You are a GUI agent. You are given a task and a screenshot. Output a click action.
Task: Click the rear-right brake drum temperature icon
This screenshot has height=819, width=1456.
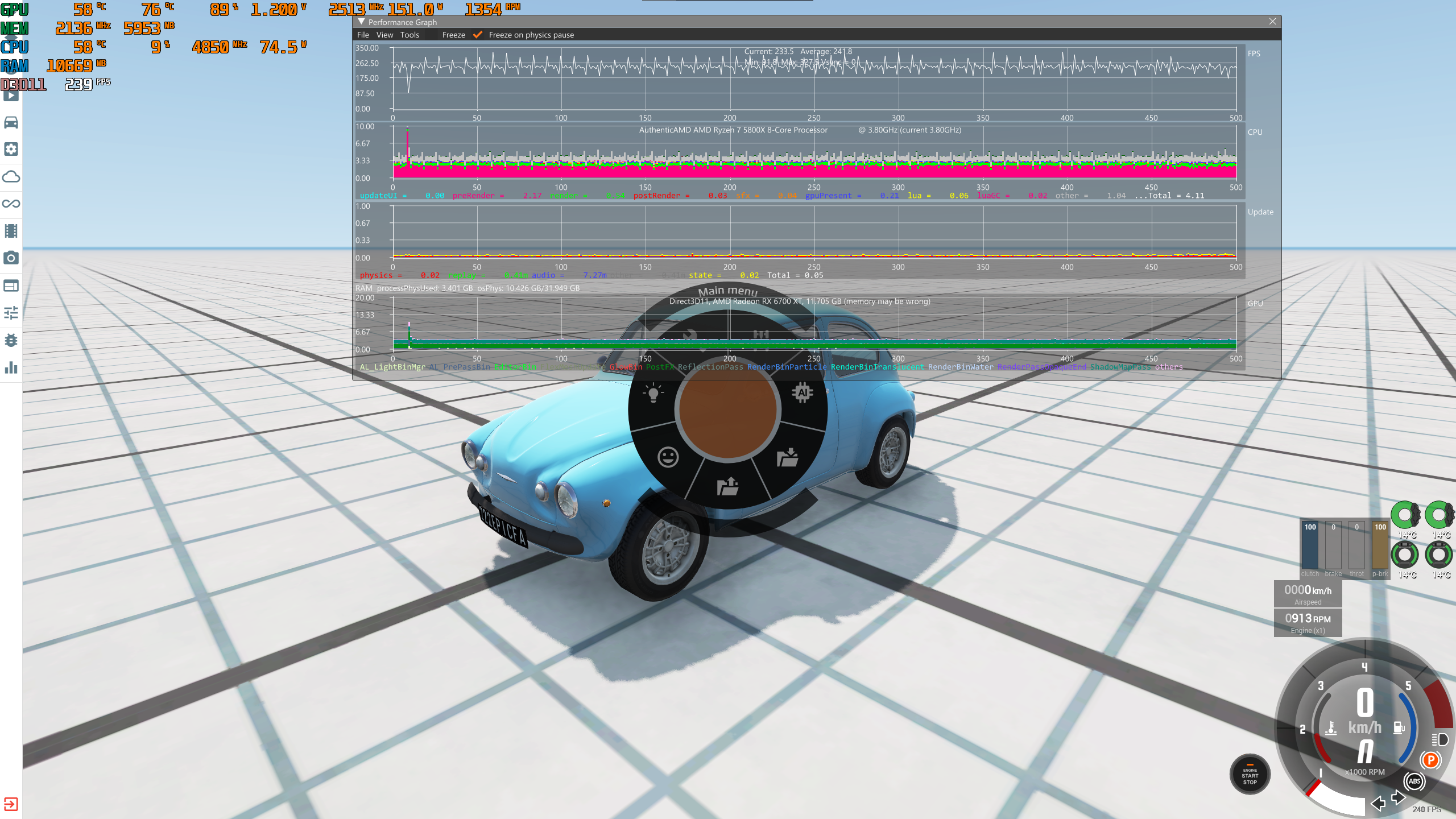tap(1439, 555)
